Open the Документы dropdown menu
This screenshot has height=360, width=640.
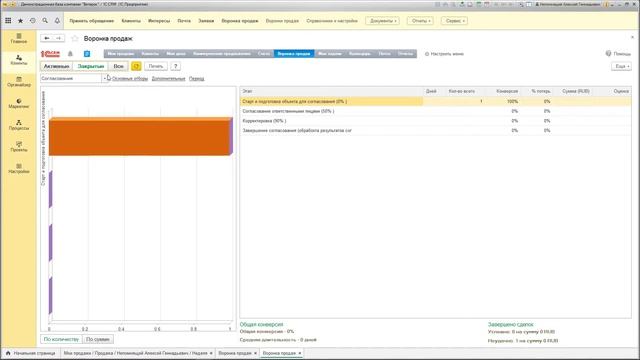click(383, 20)
